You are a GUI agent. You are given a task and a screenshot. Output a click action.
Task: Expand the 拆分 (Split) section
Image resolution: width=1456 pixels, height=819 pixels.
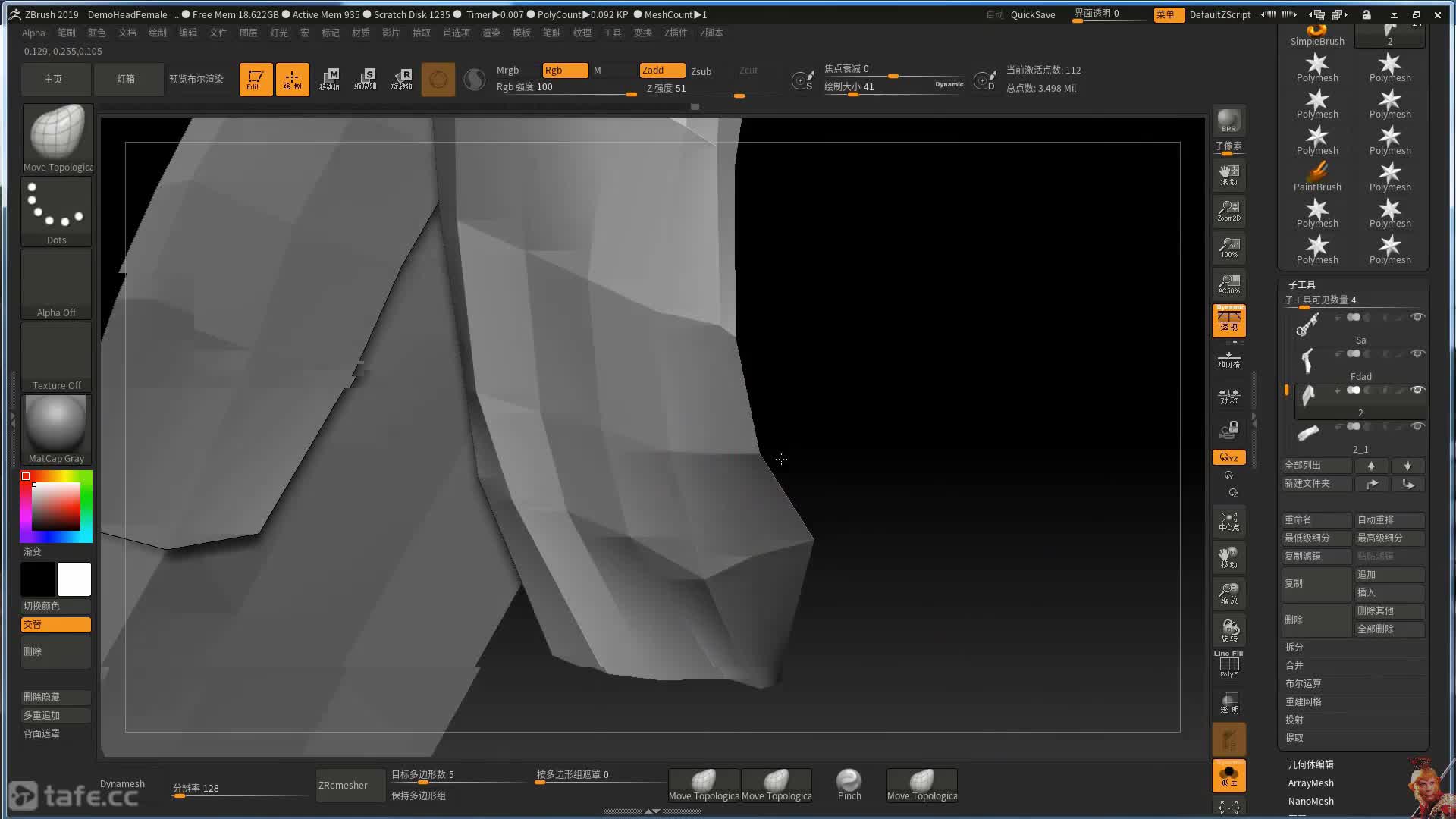1294,647
